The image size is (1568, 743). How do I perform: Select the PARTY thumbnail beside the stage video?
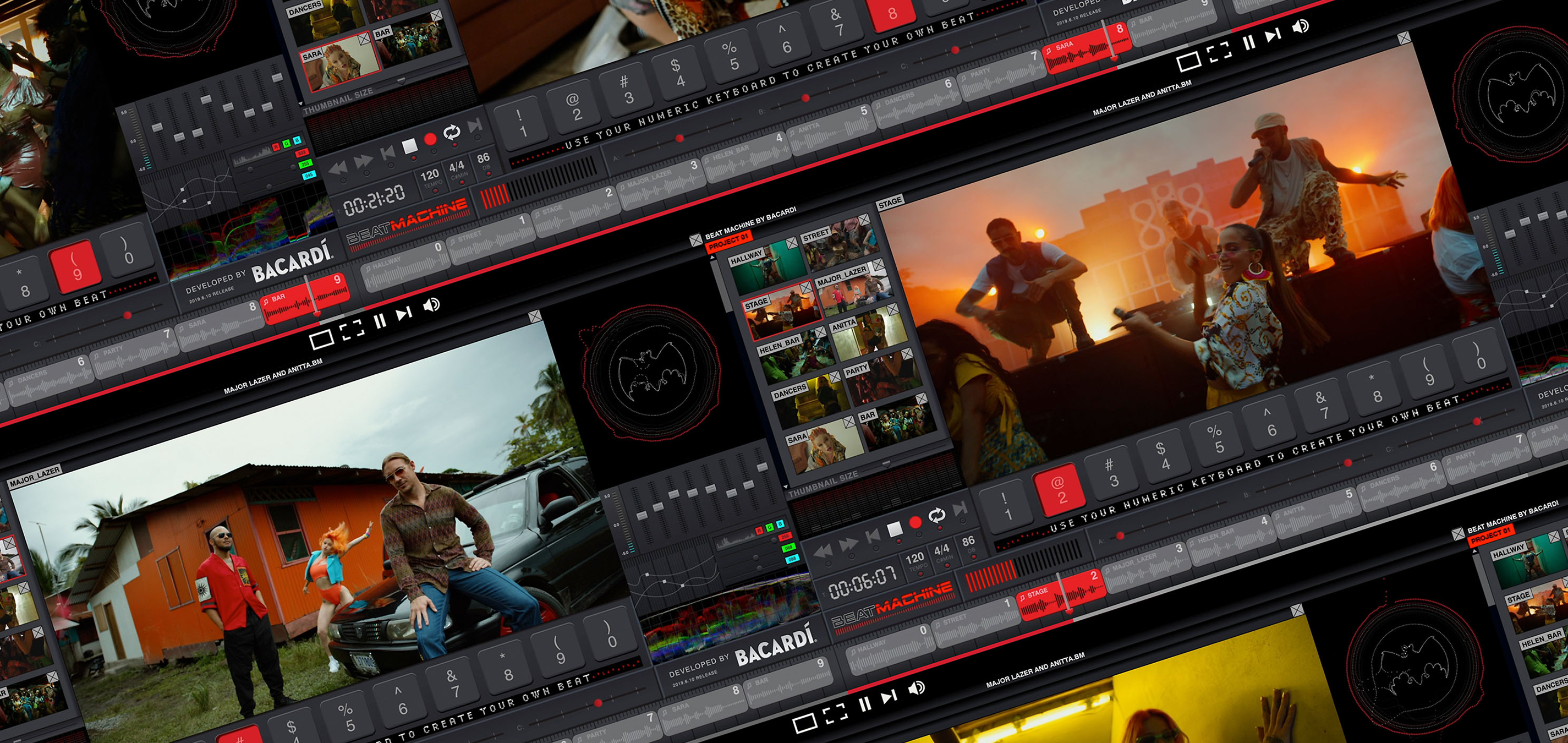coord(882,376)
